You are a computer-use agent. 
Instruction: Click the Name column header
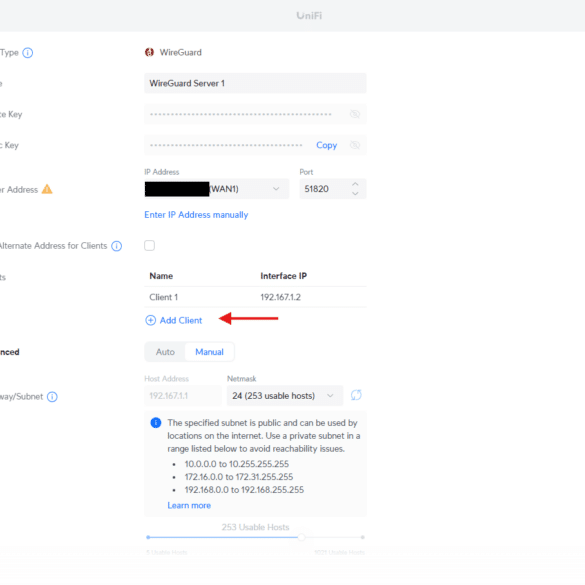click(x=161, y=276)
